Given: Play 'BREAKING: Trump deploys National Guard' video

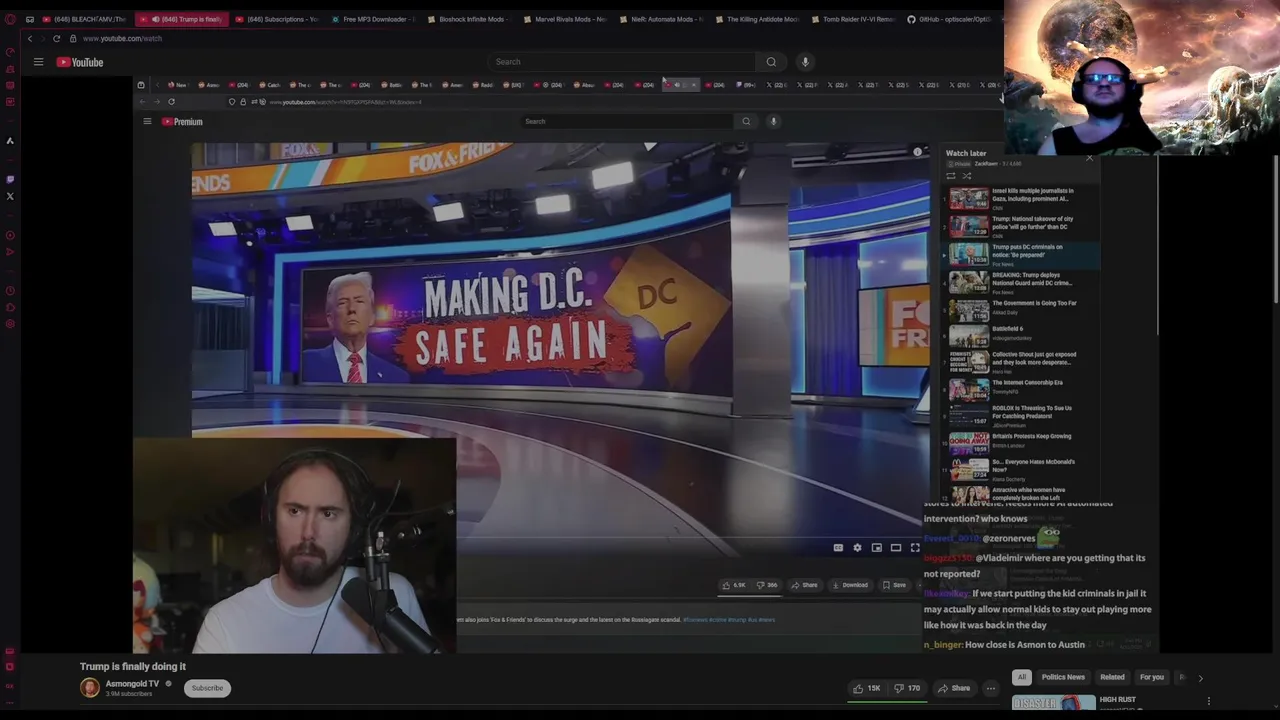Looking at the screenshot, I should pos(1020,283).
